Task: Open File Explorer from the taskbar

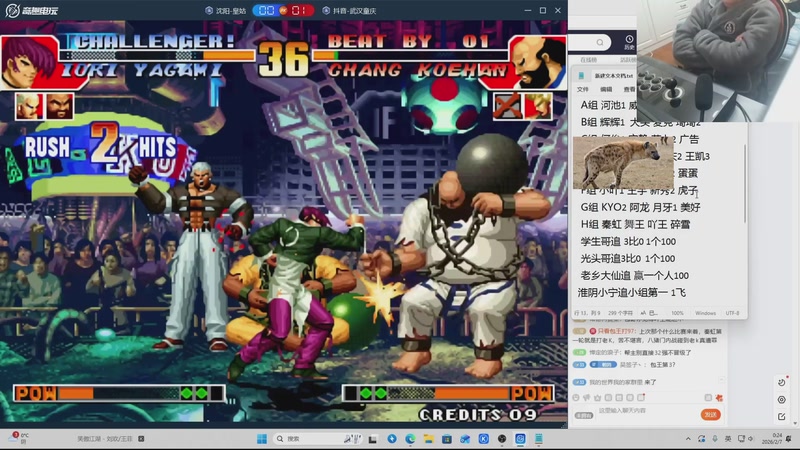Action: pos(428,439)
